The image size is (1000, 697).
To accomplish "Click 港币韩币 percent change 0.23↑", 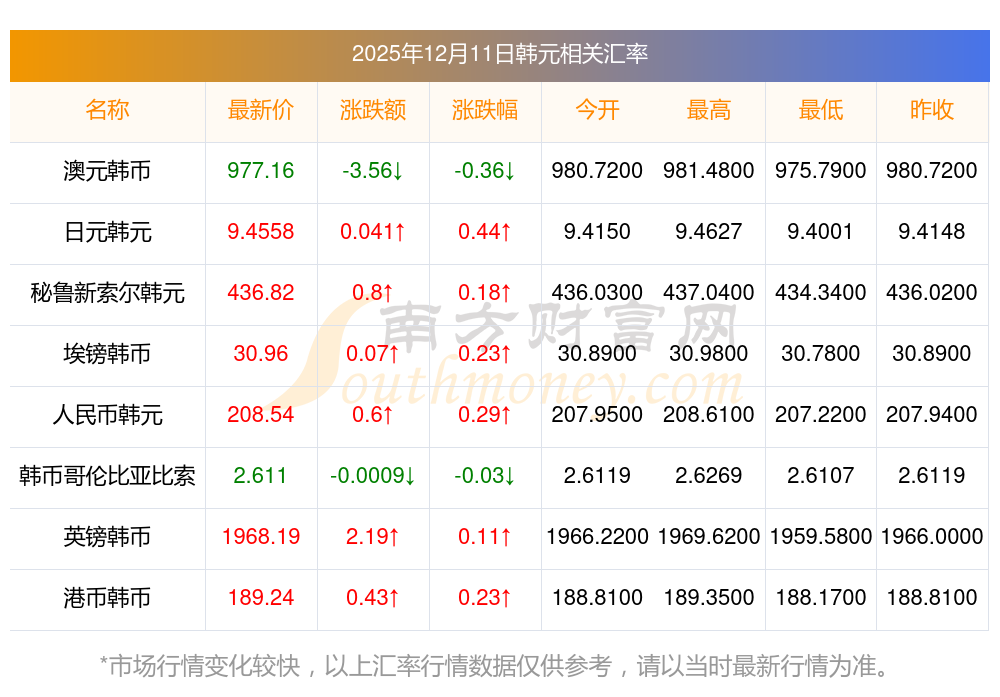I will [485, 598].
